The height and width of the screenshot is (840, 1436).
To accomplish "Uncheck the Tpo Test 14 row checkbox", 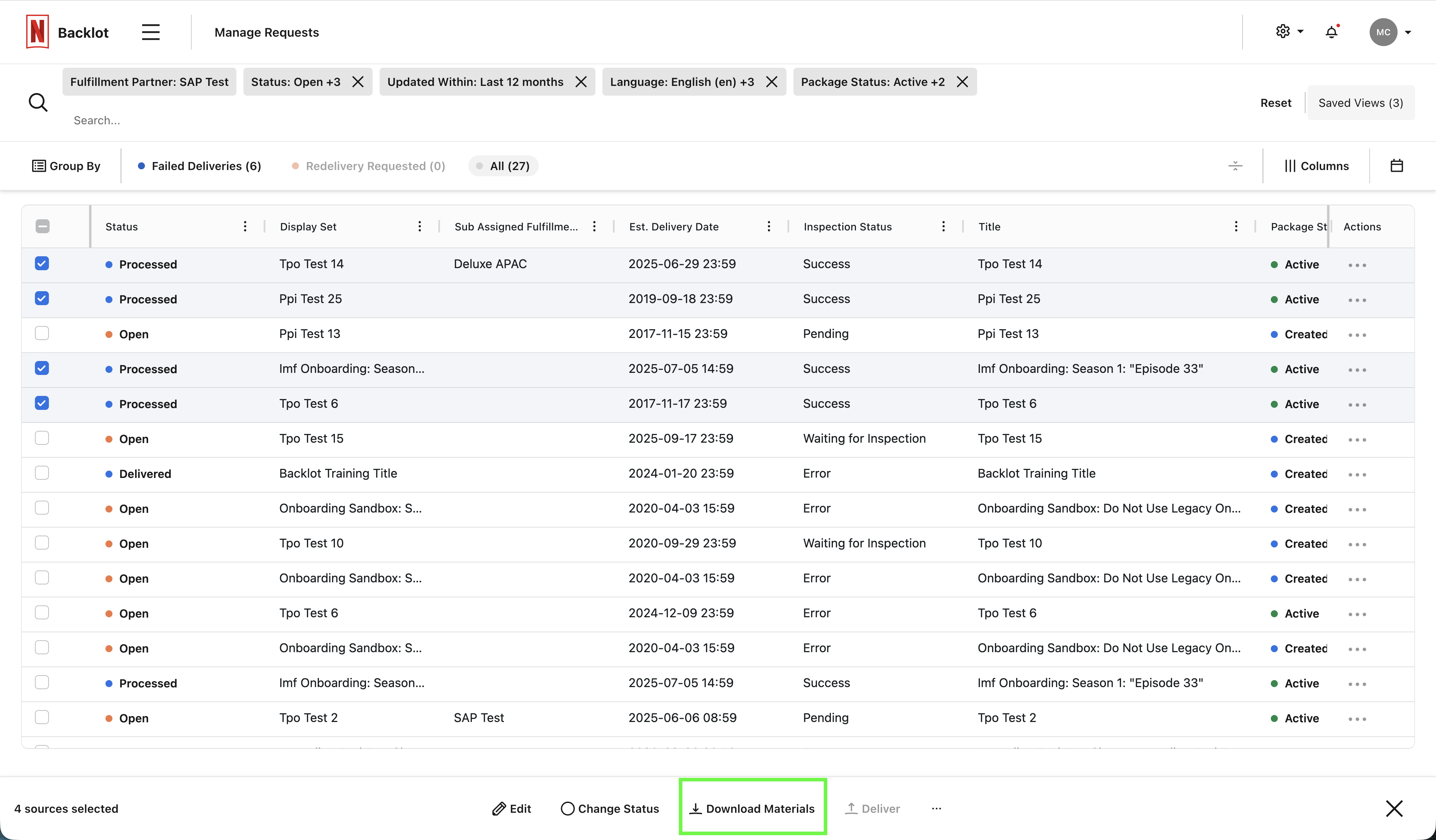I will [x=42, y=263].
